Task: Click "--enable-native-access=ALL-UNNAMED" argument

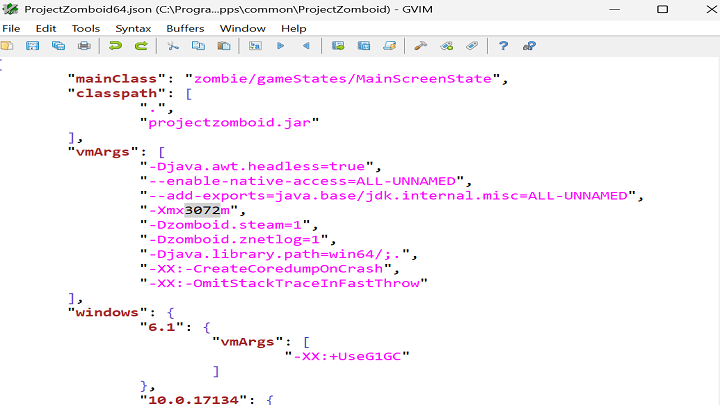Action: 302,181
